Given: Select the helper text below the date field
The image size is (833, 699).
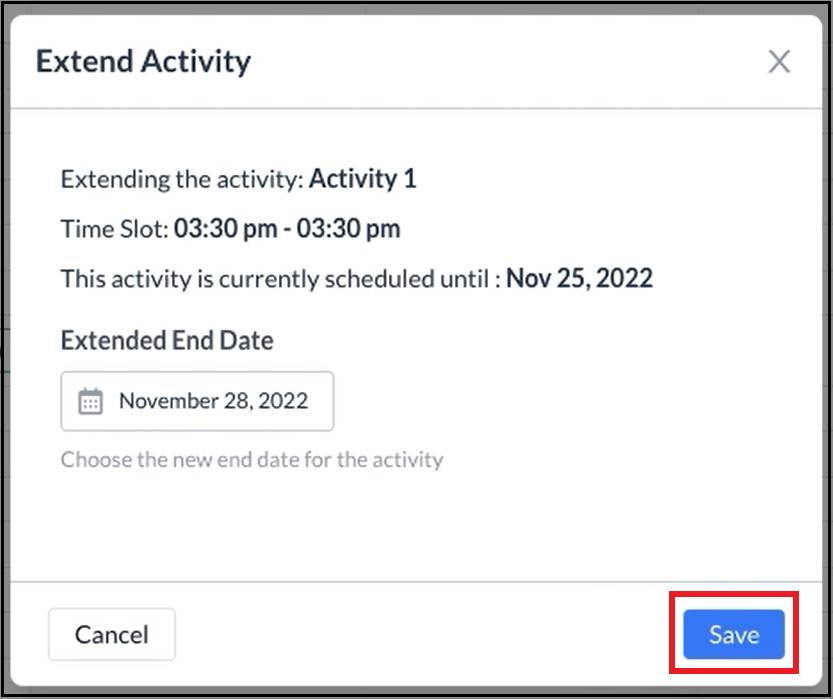Looking at the screenshot, I should 250,460.
